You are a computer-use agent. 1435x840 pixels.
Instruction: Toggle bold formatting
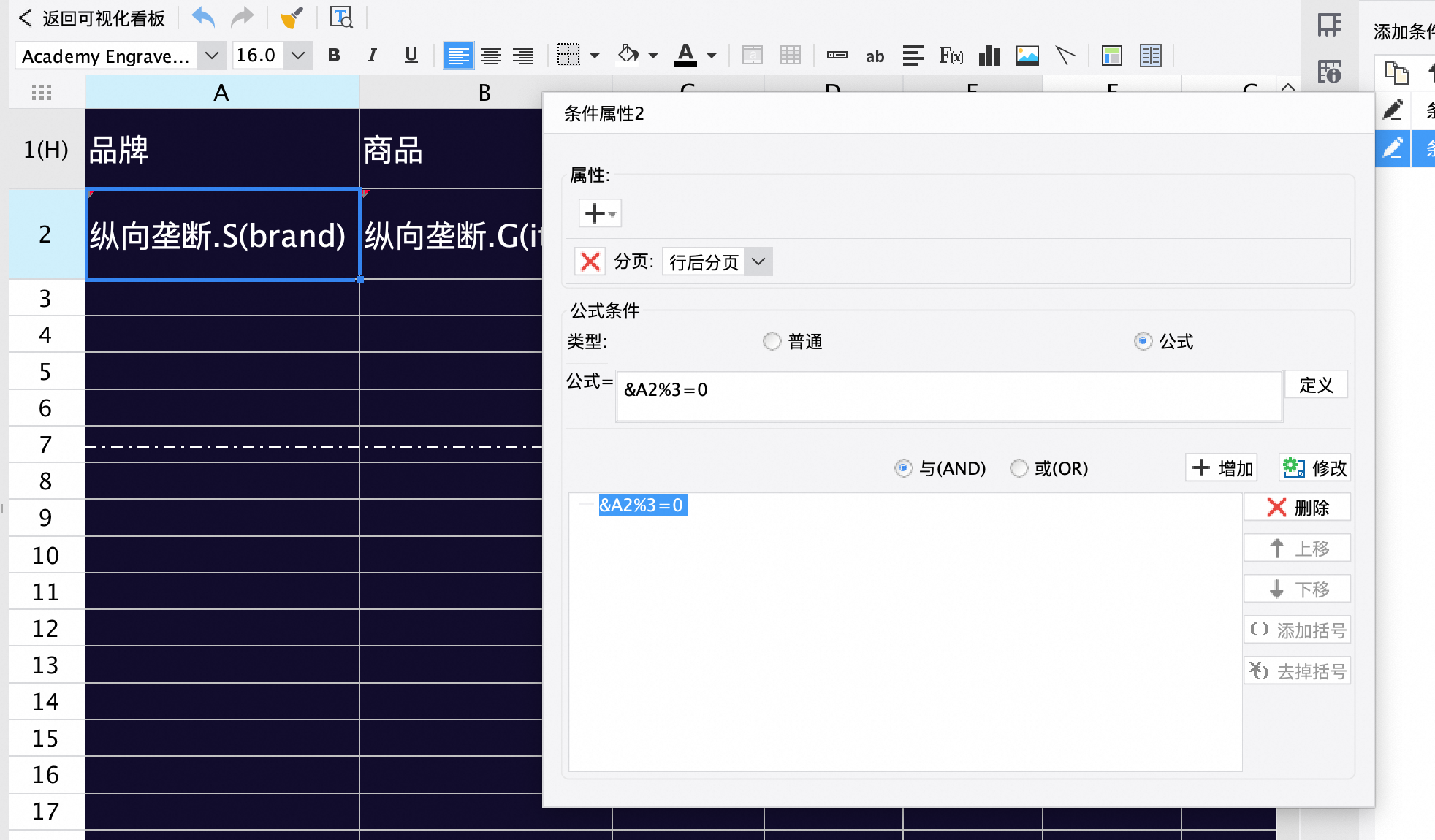(334, 56)
